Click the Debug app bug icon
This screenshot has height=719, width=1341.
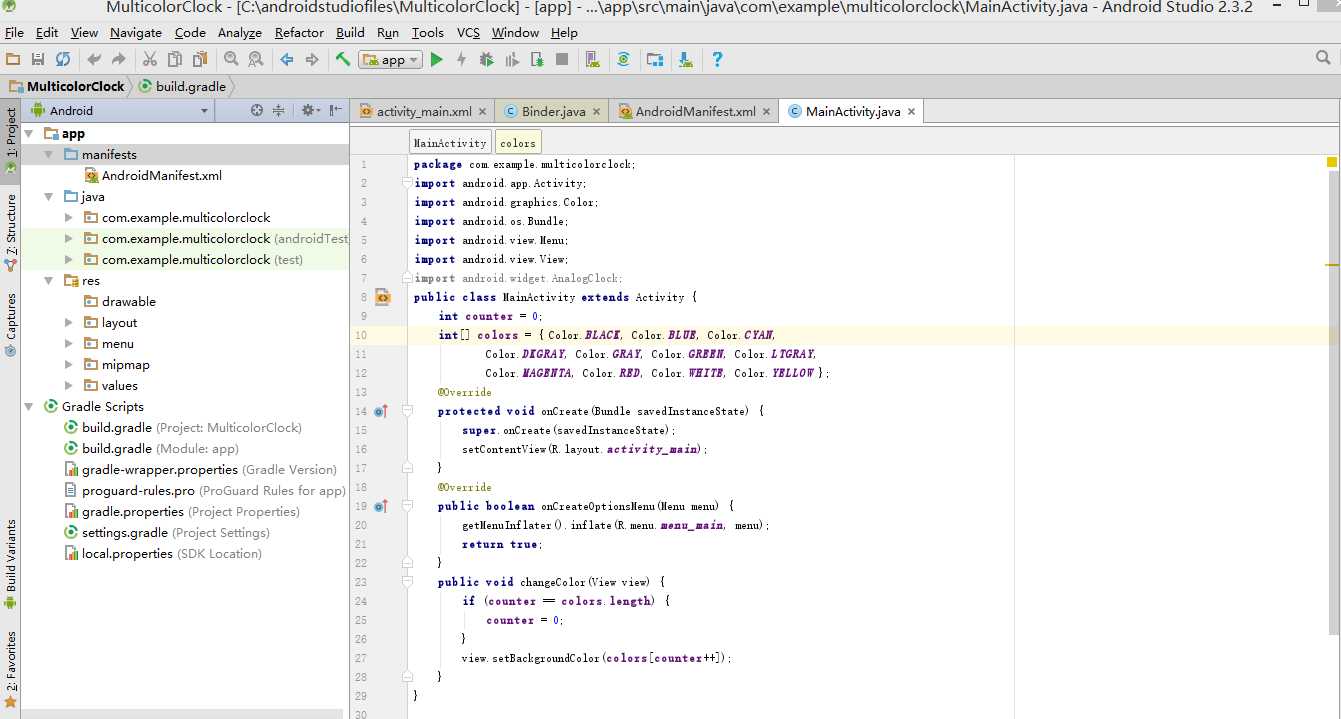click(486, 60)
